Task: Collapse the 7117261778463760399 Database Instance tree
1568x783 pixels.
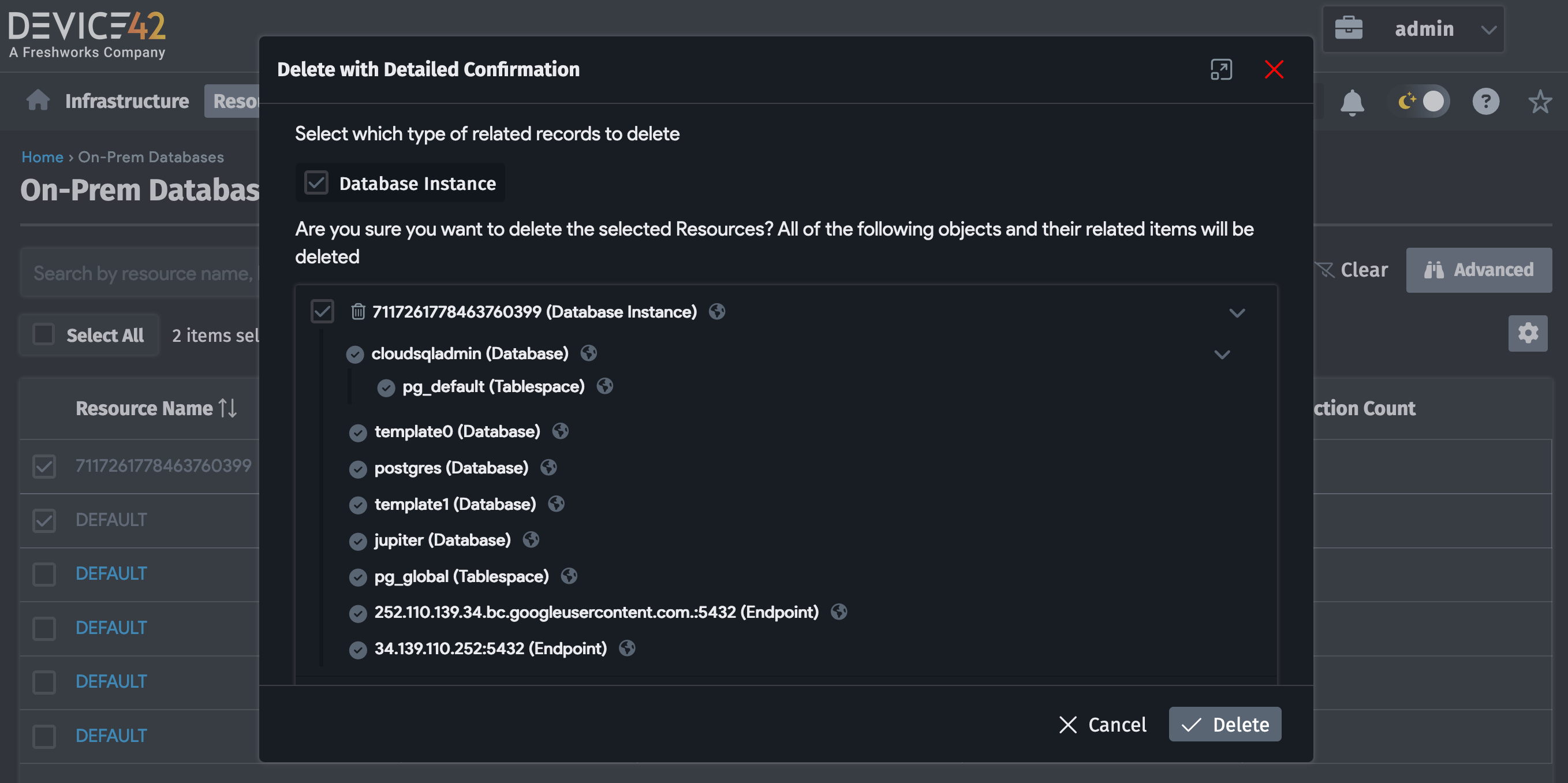Action: point(1237,313)
